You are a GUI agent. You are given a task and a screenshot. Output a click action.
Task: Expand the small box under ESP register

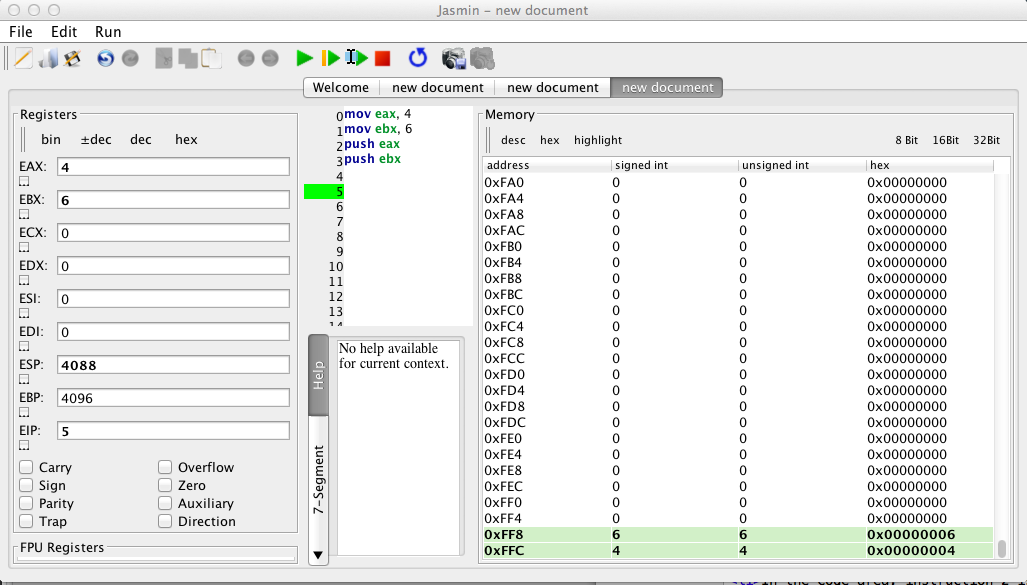(x=24, y=381)
